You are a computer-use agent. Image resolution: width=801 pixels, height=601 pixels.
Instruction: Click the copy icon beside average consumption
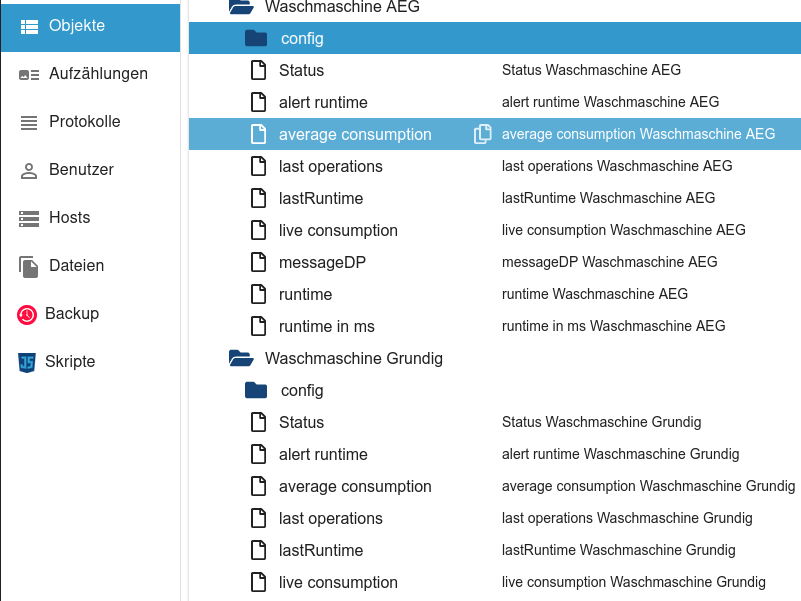(x=483, y=134)
